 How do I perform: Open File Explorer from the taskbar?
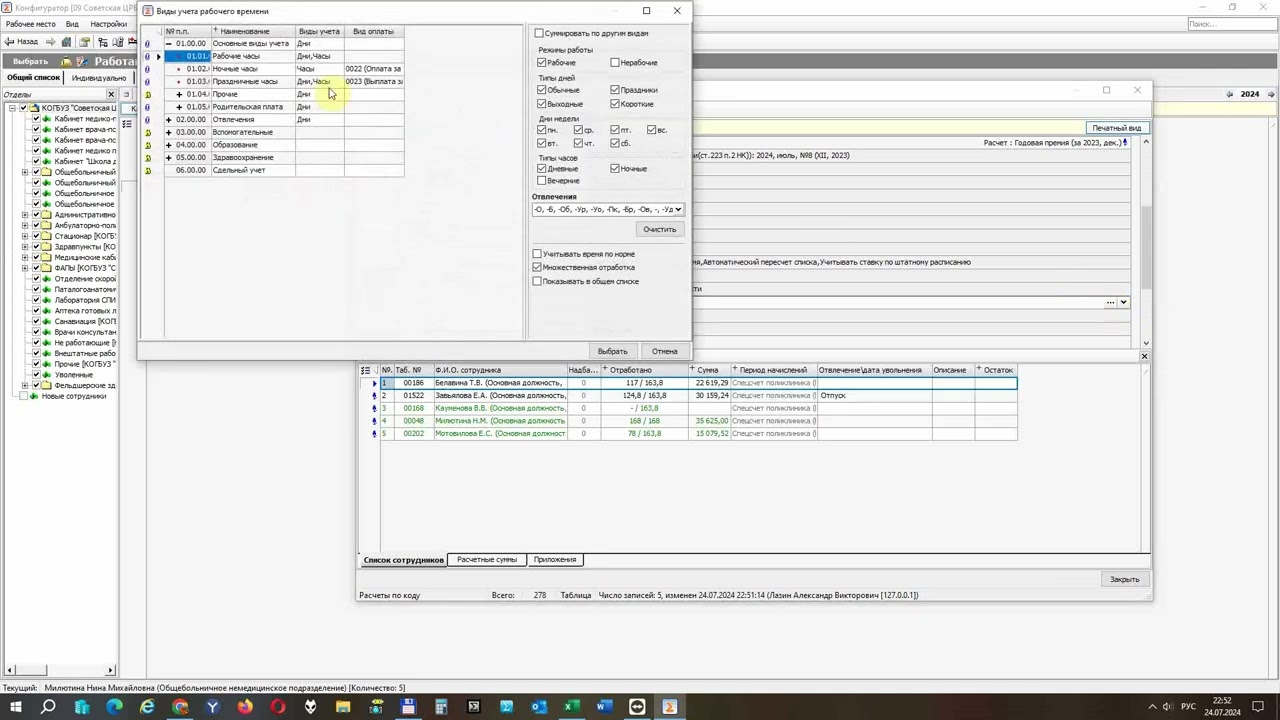(343, 707)
